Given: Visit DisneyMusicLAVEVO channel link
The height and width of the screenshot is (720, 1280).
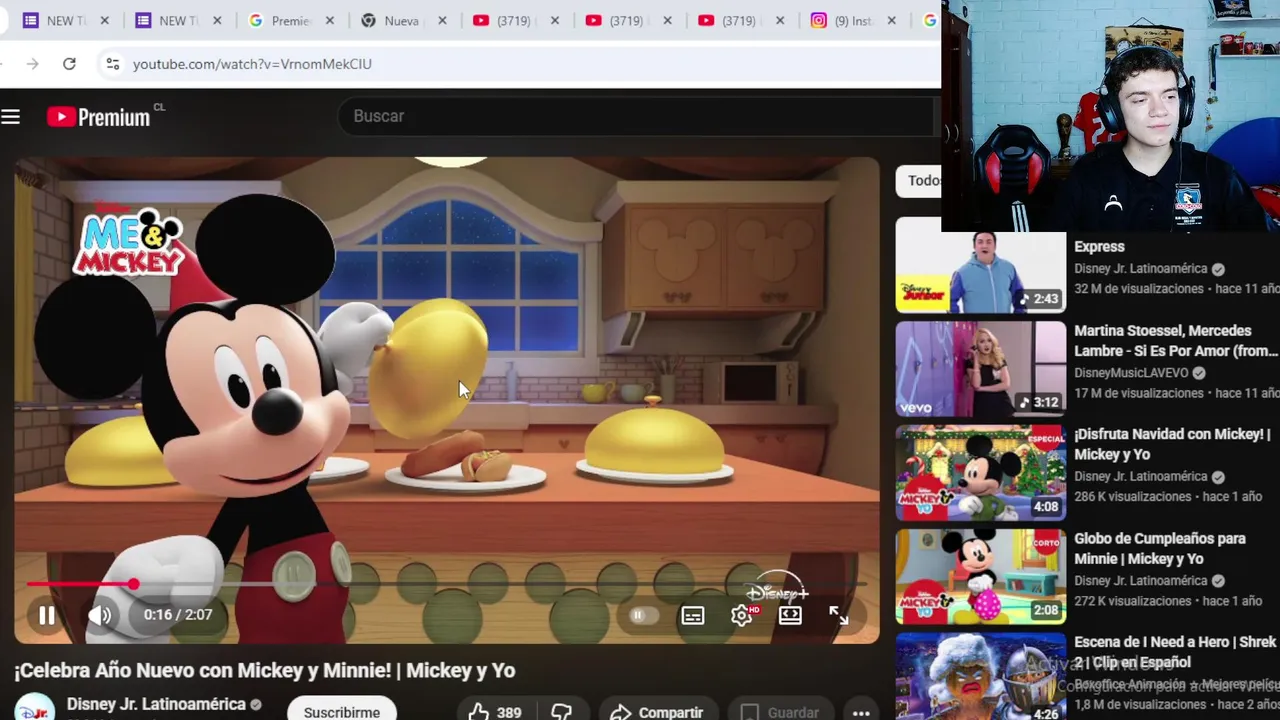Looking at the screenshot, I should coord(1131,373).
